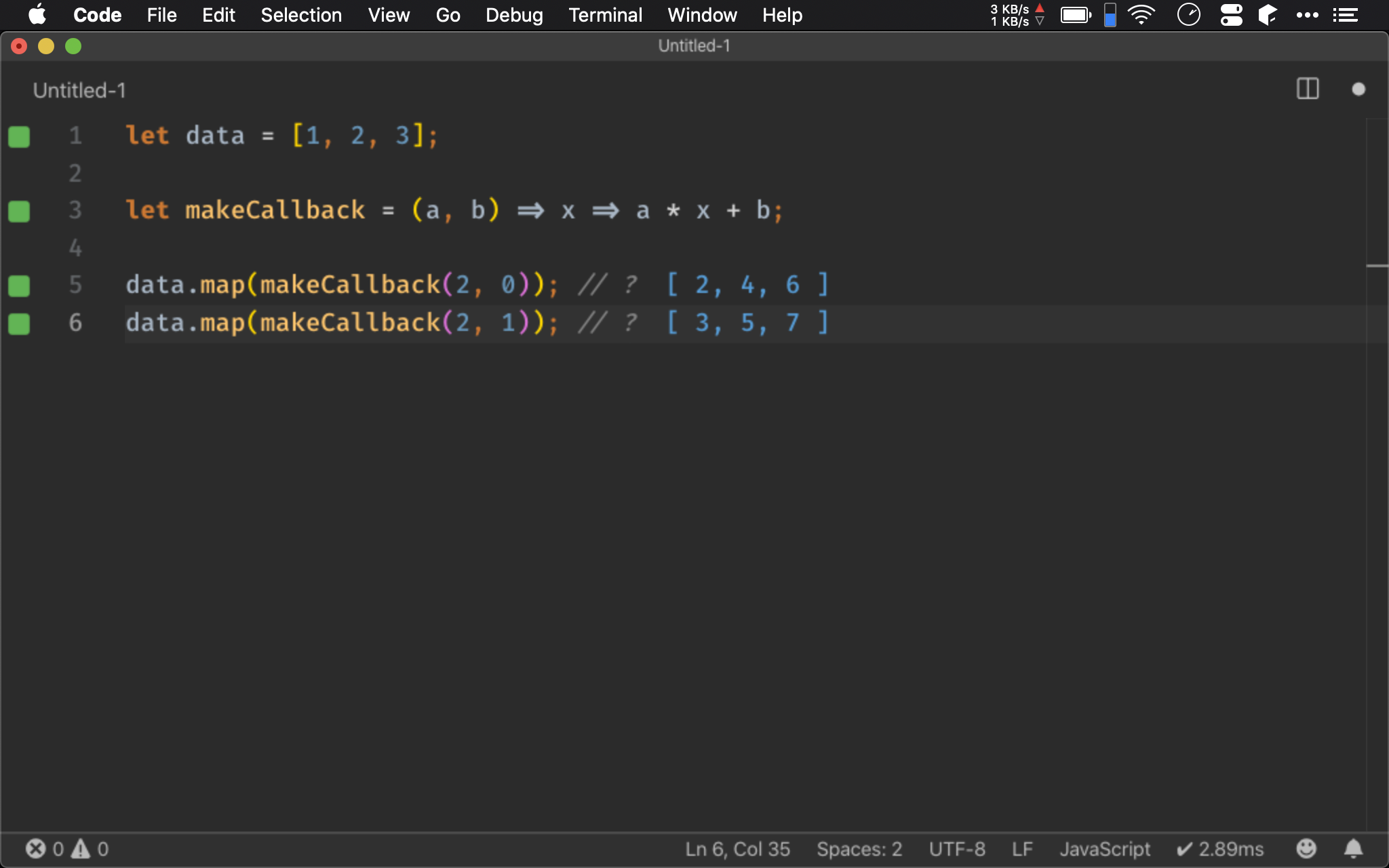Open notifications bell in status bar
Viewport: 1389px width, 868px height.
(1353, 848)
